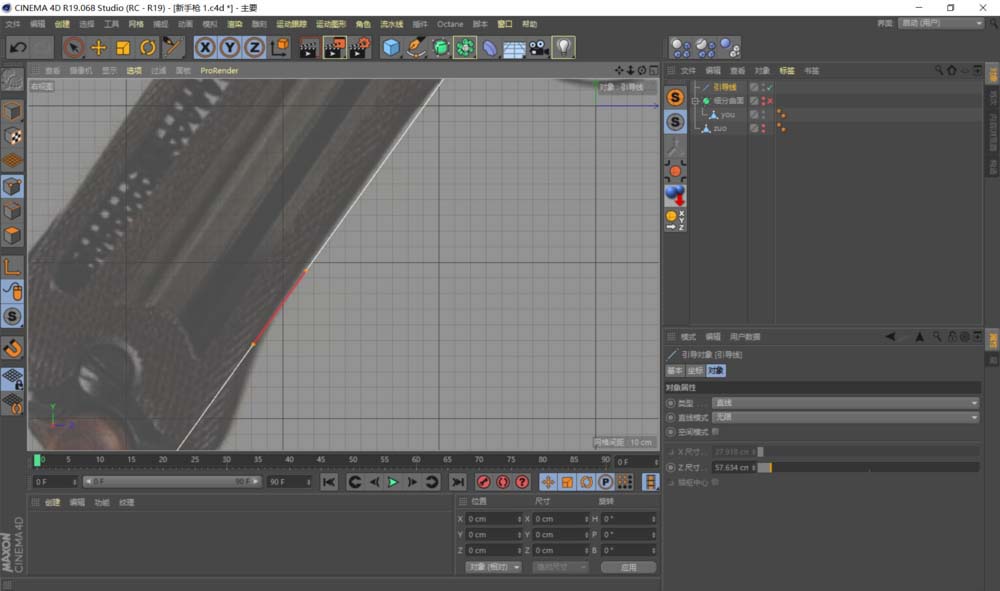Enable the 细分曲面 object by clicking its red X

[x=769, y=100]
